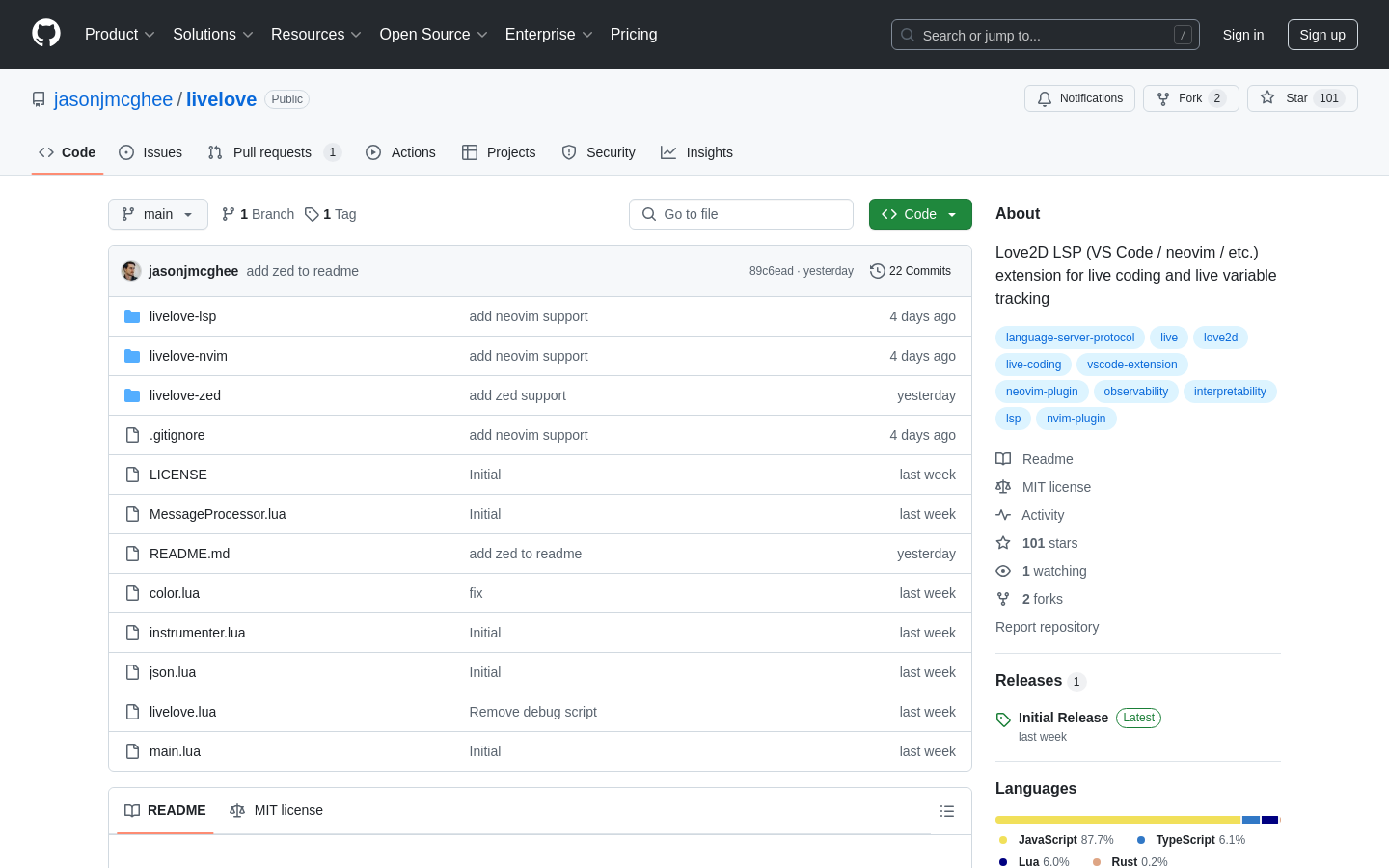Image resolution: width=1389 pixels, height=868 pixels.
Task: Click the tag icon next to 1 Tag
Action: click(x=312, y=214)
